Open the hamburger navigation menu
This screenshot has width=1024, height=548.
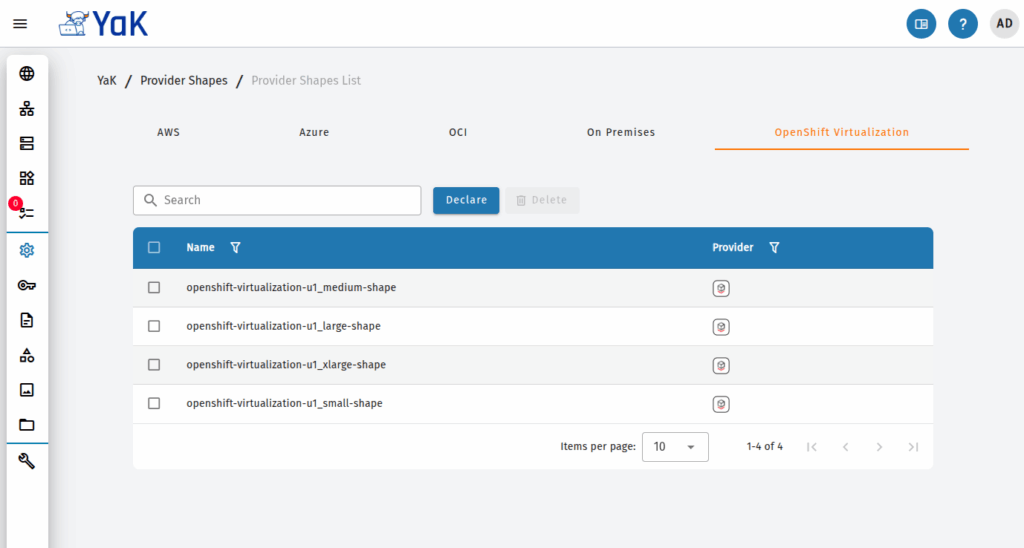[x=20, y=24]
